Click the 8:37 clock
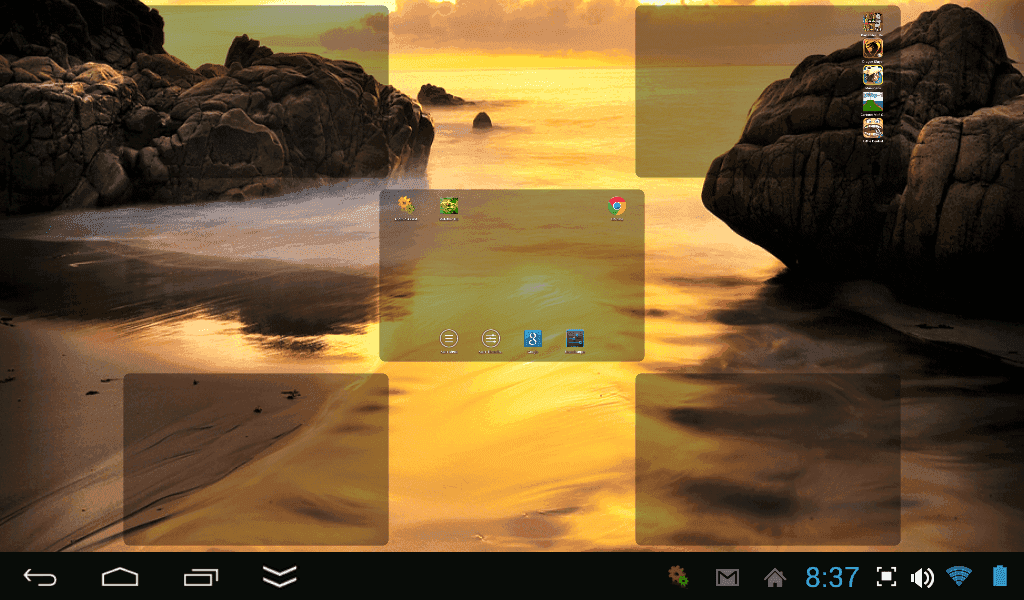1024x600 pixels. [832, 577]
